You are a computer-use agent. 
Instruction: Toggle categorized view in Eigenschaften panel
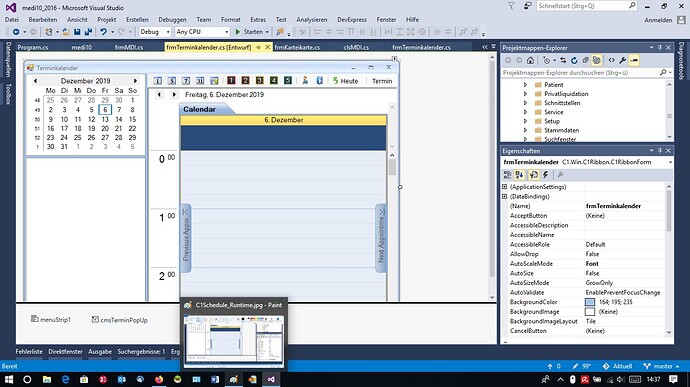point(507,175)
